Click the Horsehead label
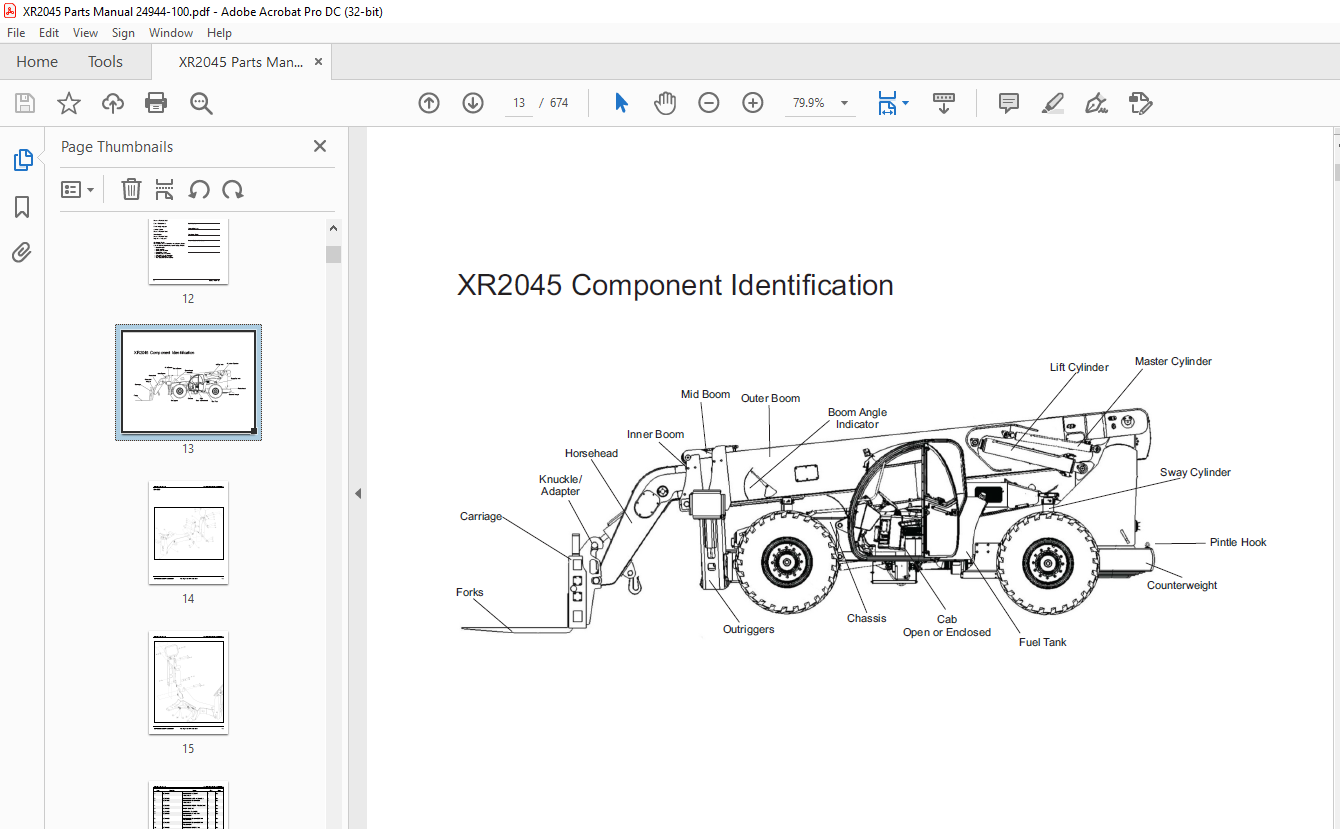This screenshot has height=829, width=1340. (x=591, y=453)
